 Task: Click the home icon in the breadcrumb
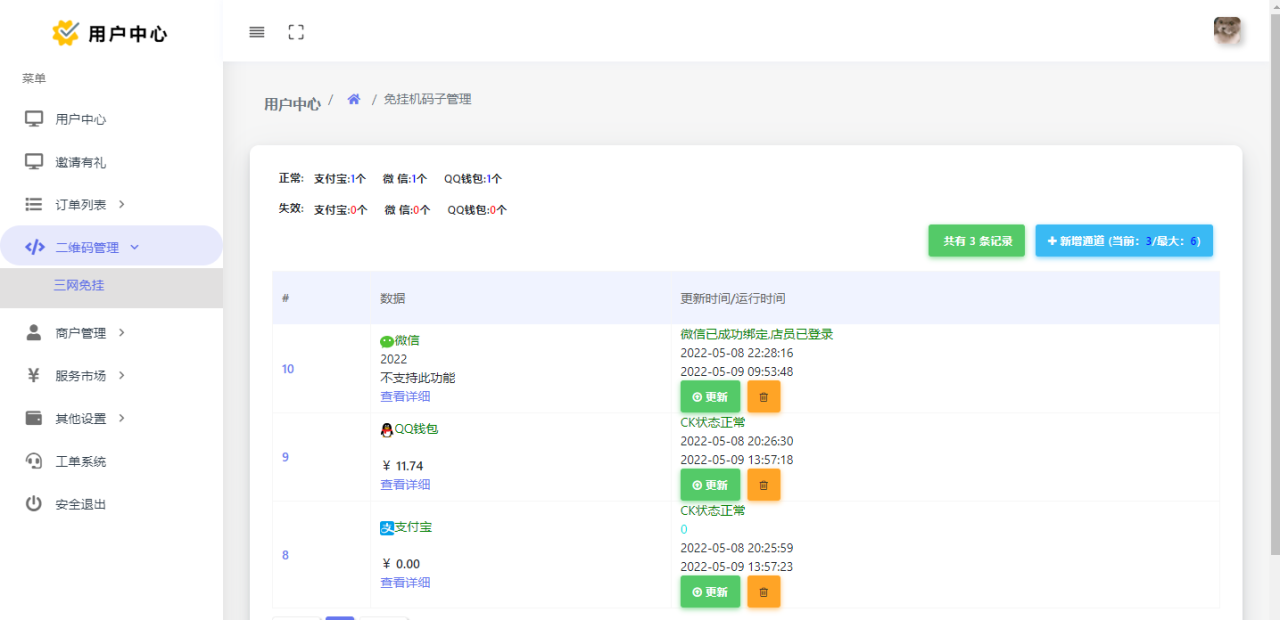[x=353, y=100]
